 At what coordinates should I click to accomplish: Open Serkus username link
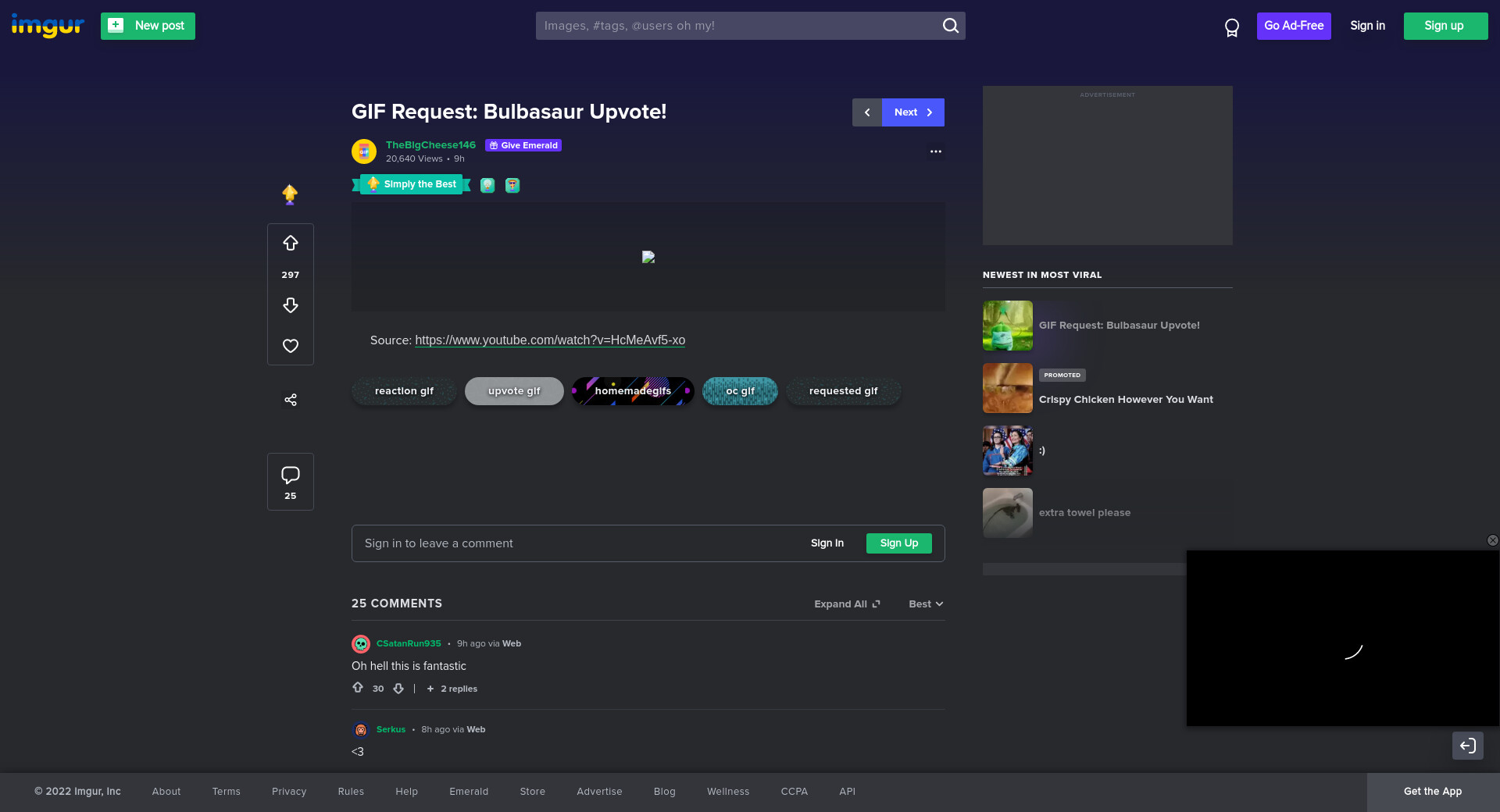click(x=391, y=730)
